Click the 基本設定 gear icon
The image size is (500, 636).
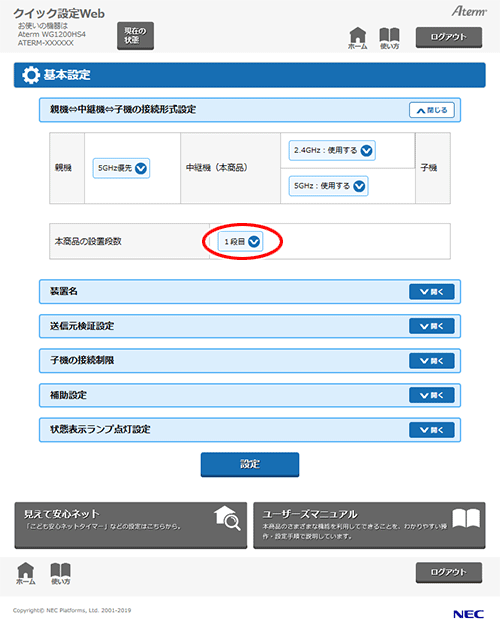point(31,75)
